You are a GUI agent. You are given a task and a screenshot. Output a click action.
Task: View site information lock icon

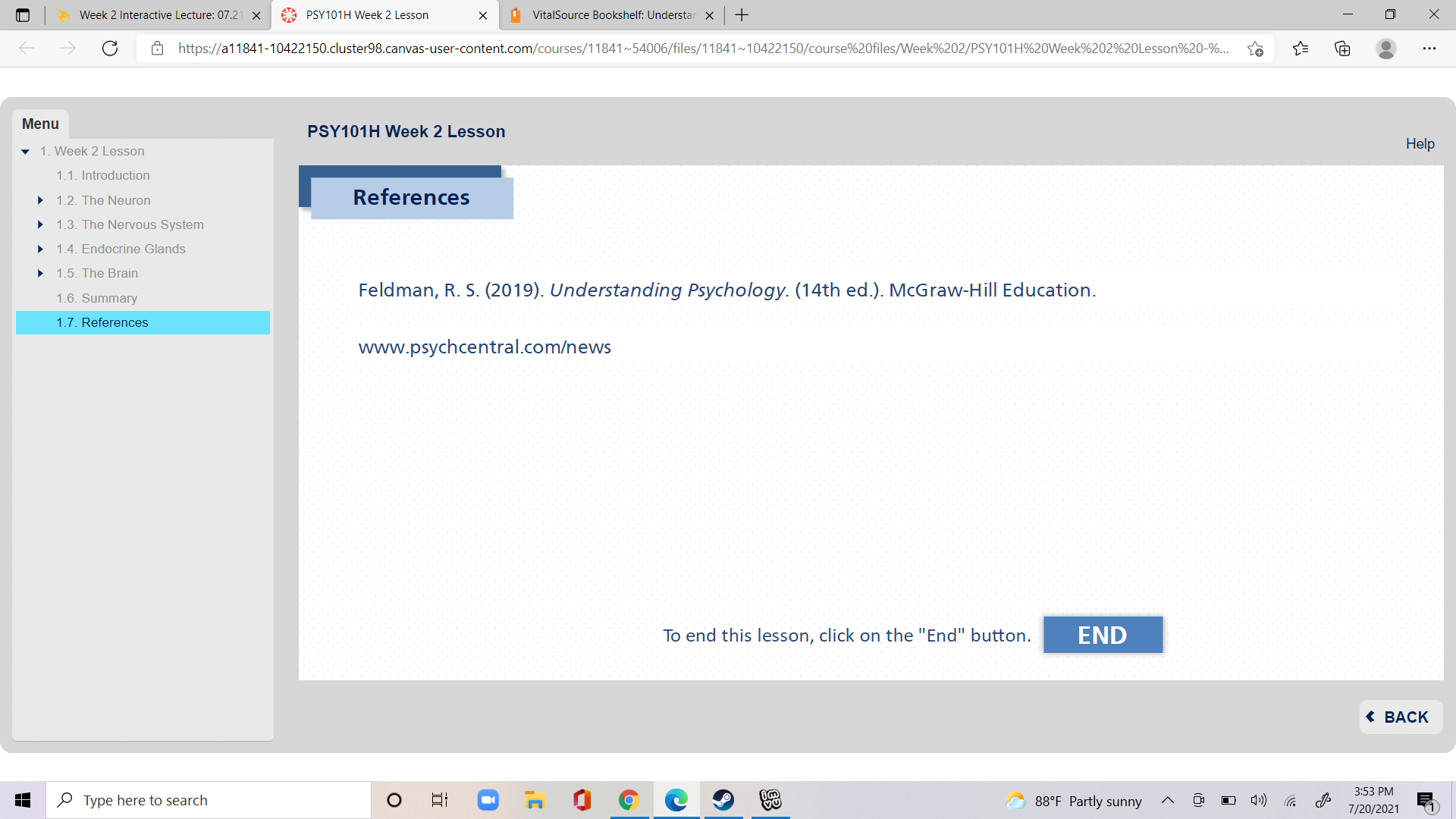pyautogui.click(x=157, y=49)
